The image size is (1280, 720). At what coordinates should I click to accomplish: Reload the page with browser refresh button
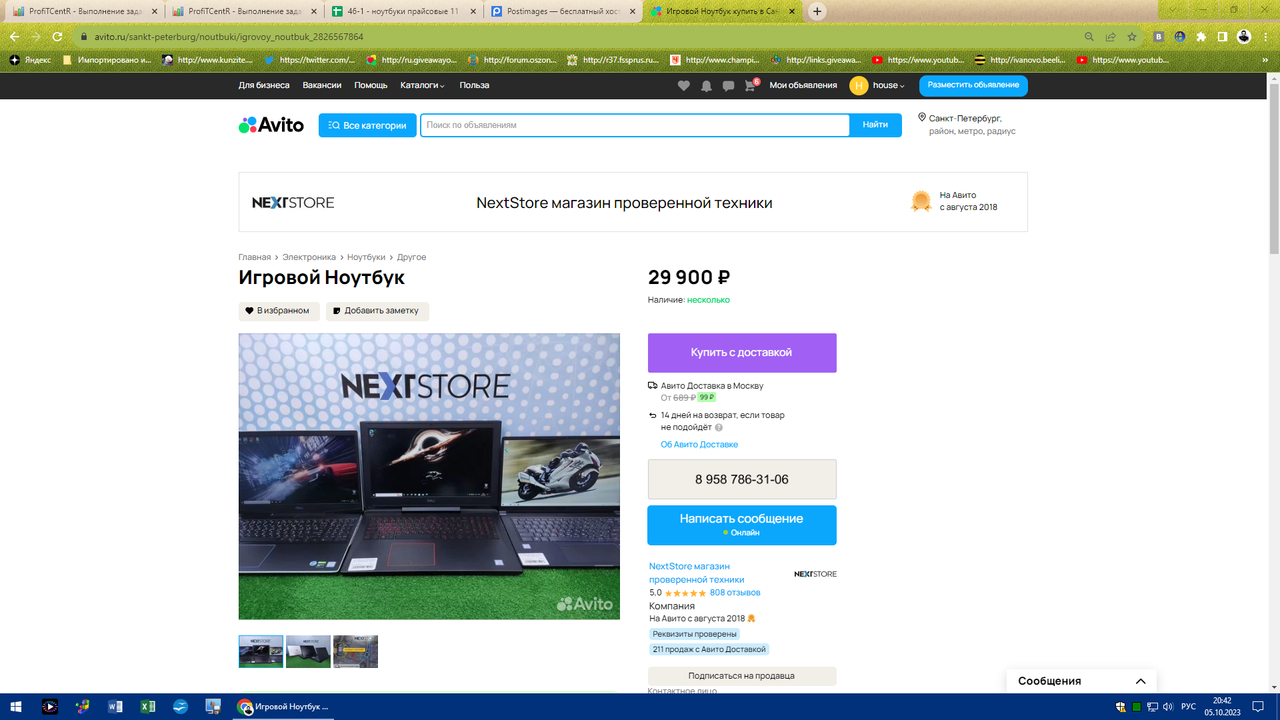click(x=58, y=37)
